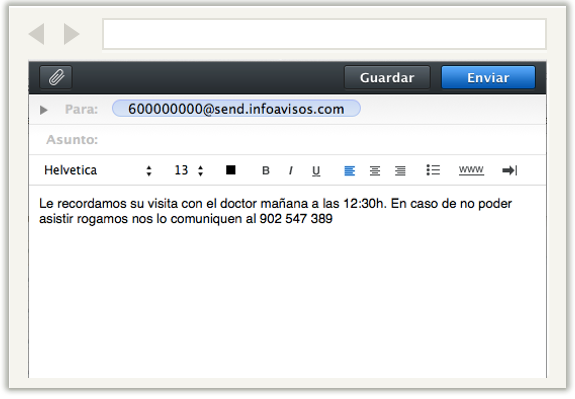The height and width of the screenshot is (399, 575).
Task: Open the black text color swatch
Action: (x=231, y=170)
